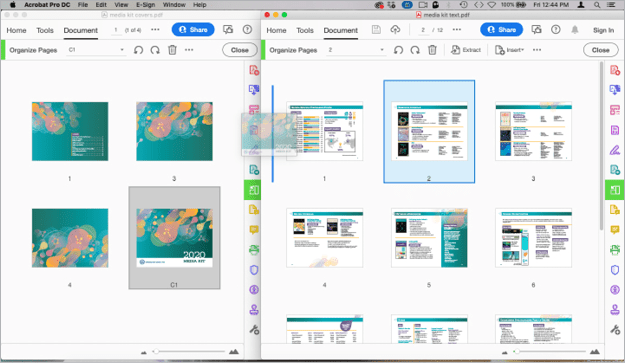
Task: Open red Create PDF tool in covers window rail
Action: 254,70
